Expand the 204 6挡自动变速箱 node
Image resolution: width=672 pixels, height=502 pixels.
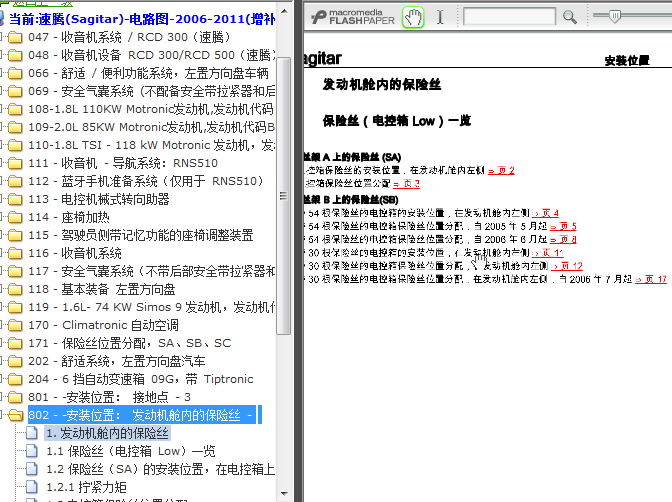[2, 379]
